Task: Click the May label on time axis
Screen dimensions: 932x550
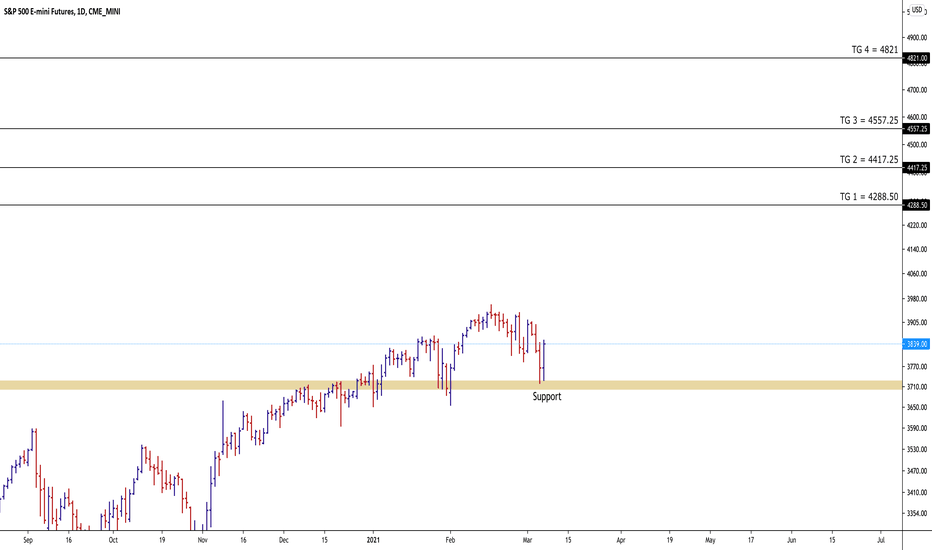Action: point(710,540)
